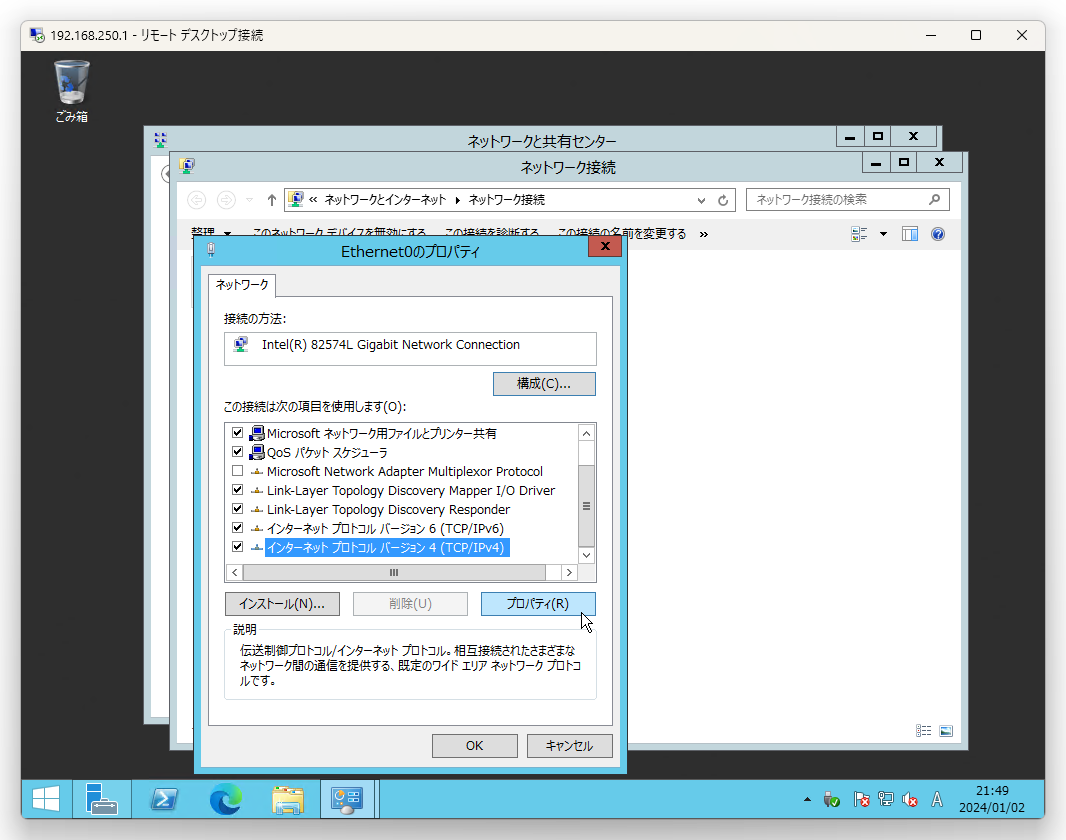Toggle Link-Layer Topology Discovery Mapper I/O Driver checkbox
This screenshot has width=1066, height=840.
click(237, 490)
